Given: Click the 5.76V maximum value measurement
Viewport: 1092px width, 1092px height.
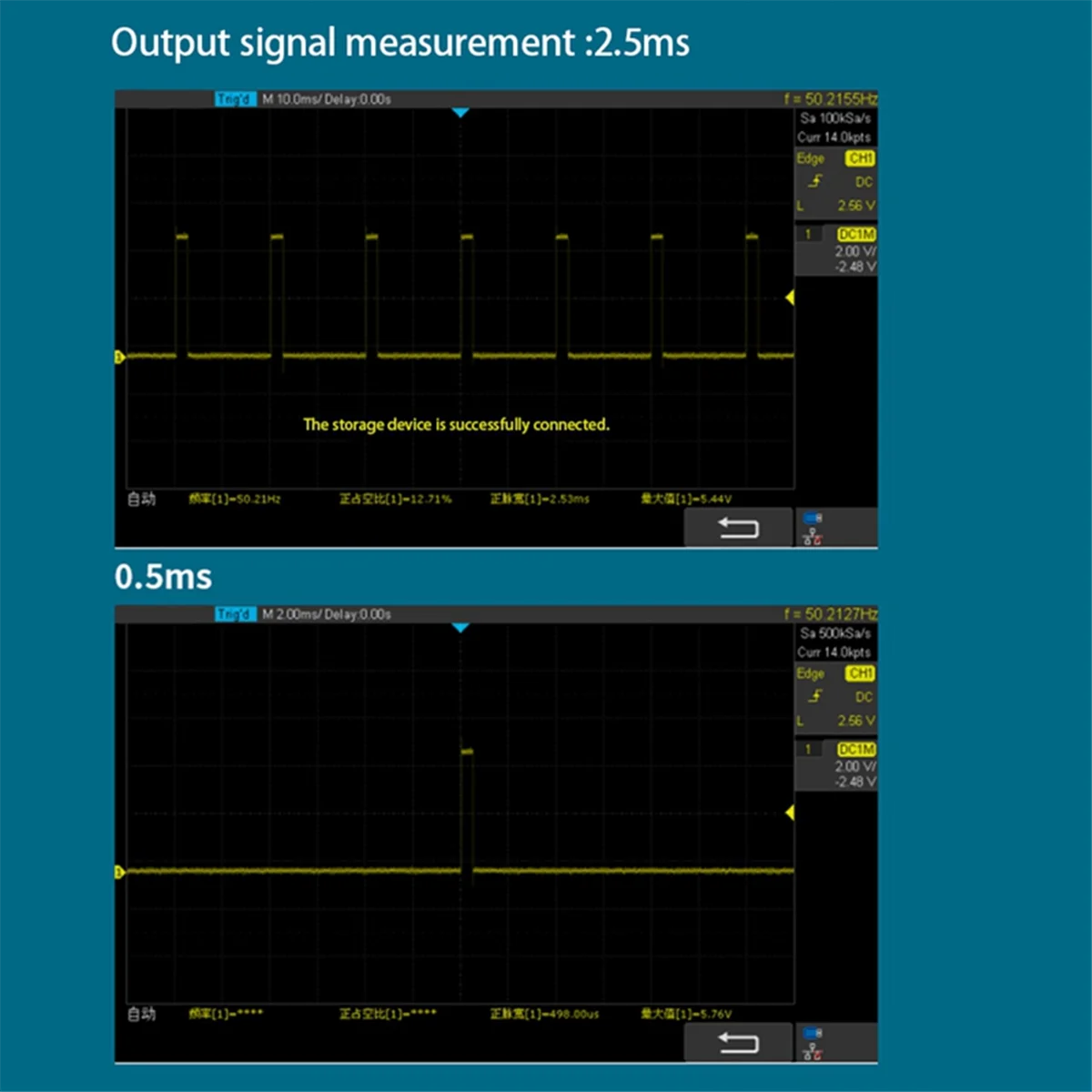Looking at the screenshot, I should (x=686, y=1014).
